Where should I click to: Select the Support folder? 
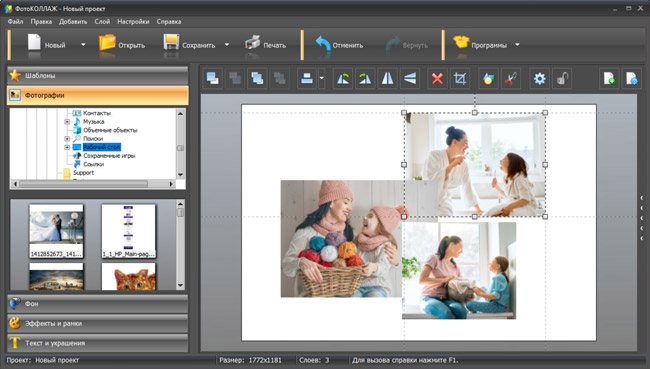point(83,173)
